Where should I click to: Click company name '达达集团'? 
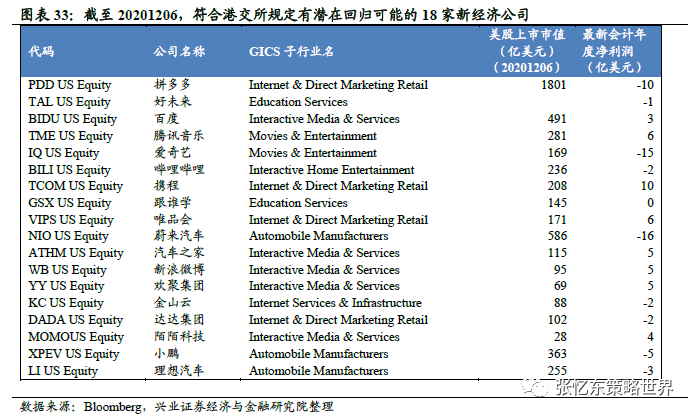pyautogui.click(x=179, y=319)
